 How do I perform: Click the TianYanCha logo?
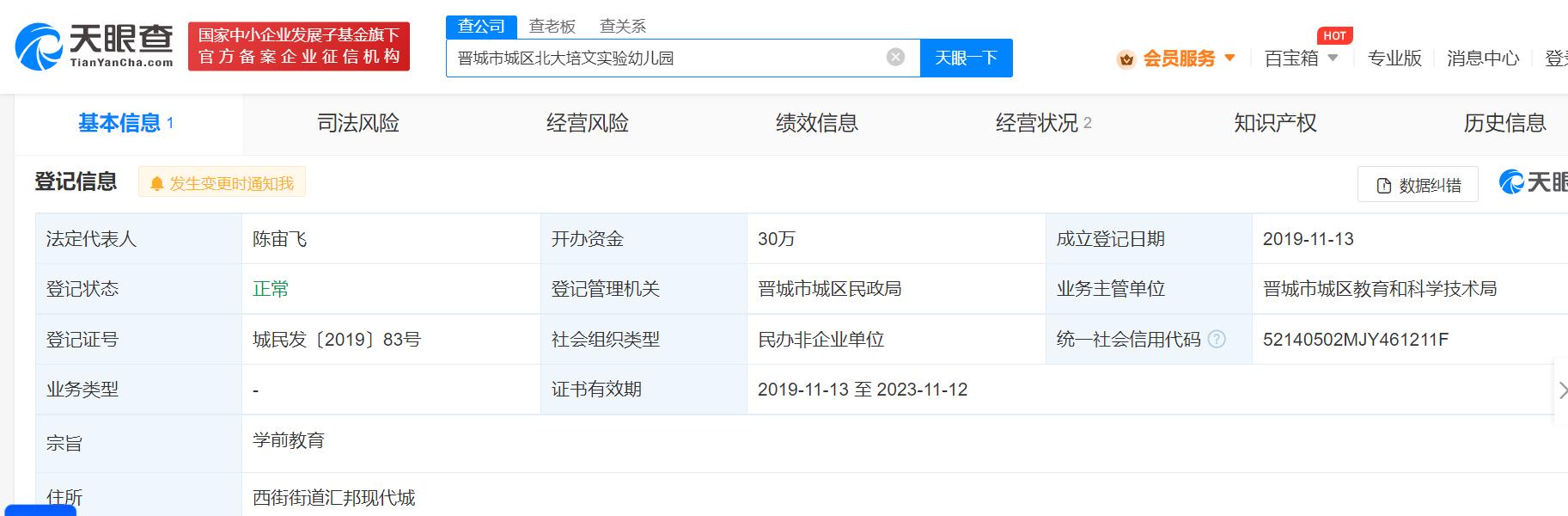95,46
